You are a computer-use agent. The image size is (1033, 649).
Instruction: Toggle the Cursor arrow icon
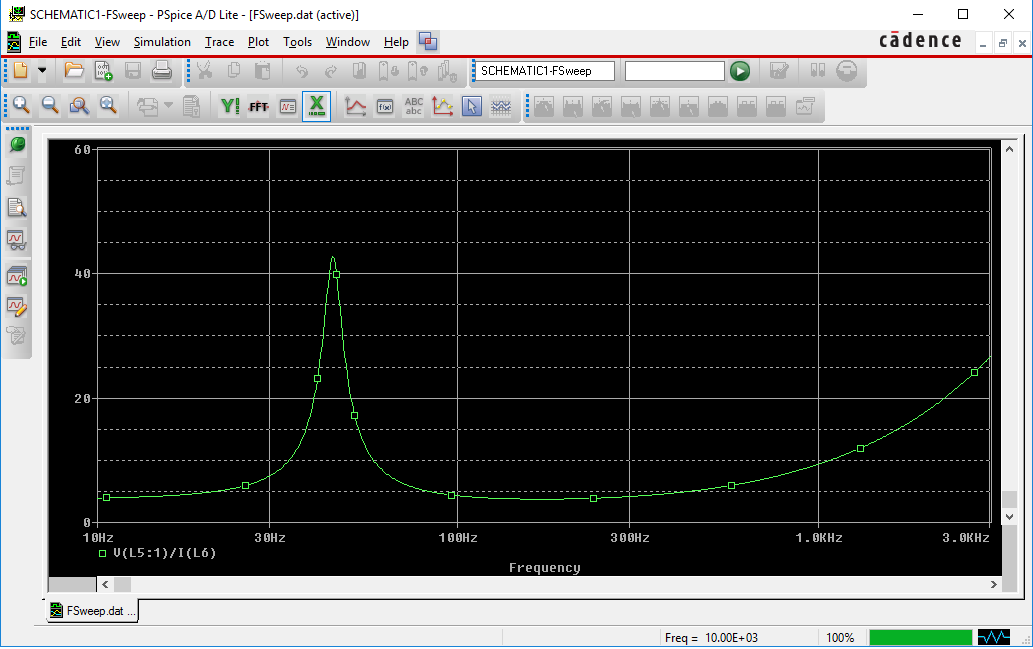(x=472, y=106)
